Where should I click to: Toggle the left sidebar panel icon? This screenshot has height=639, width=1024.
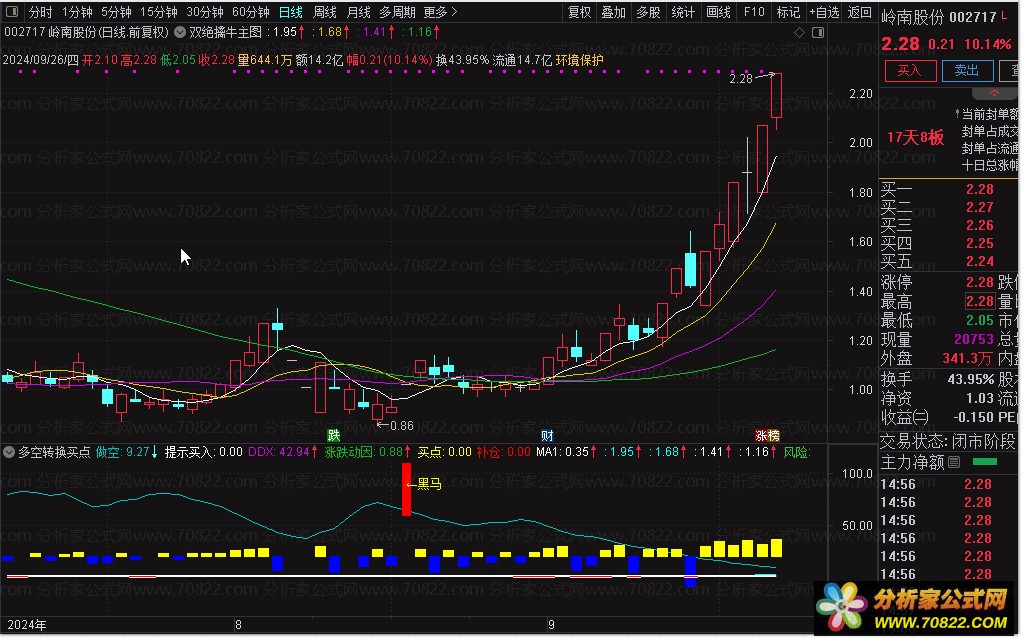12,12
